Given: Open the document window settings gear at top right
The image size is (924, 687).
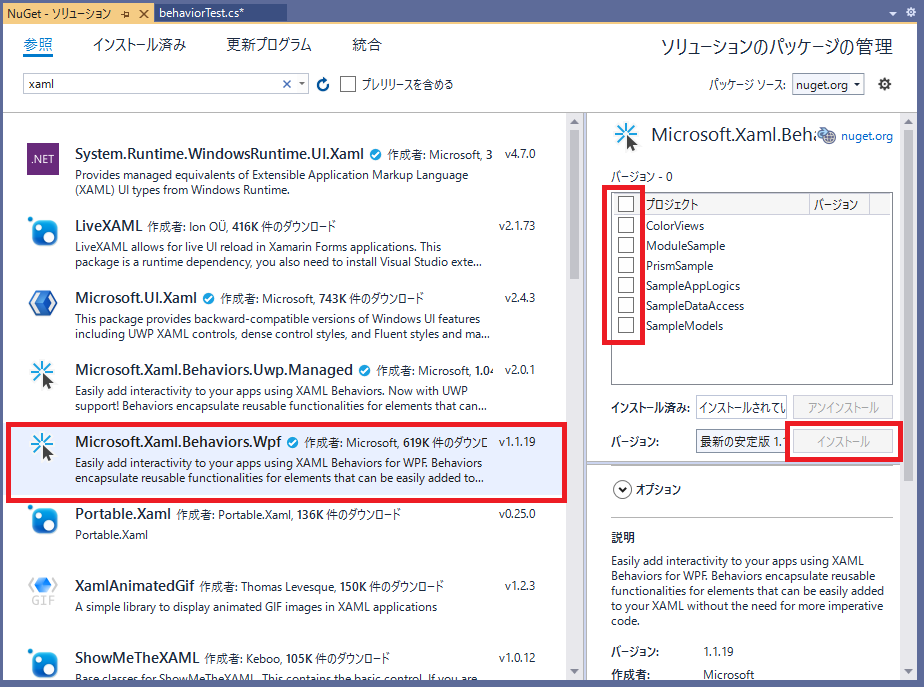Looking at the screenshot, I should pos(911,12).
